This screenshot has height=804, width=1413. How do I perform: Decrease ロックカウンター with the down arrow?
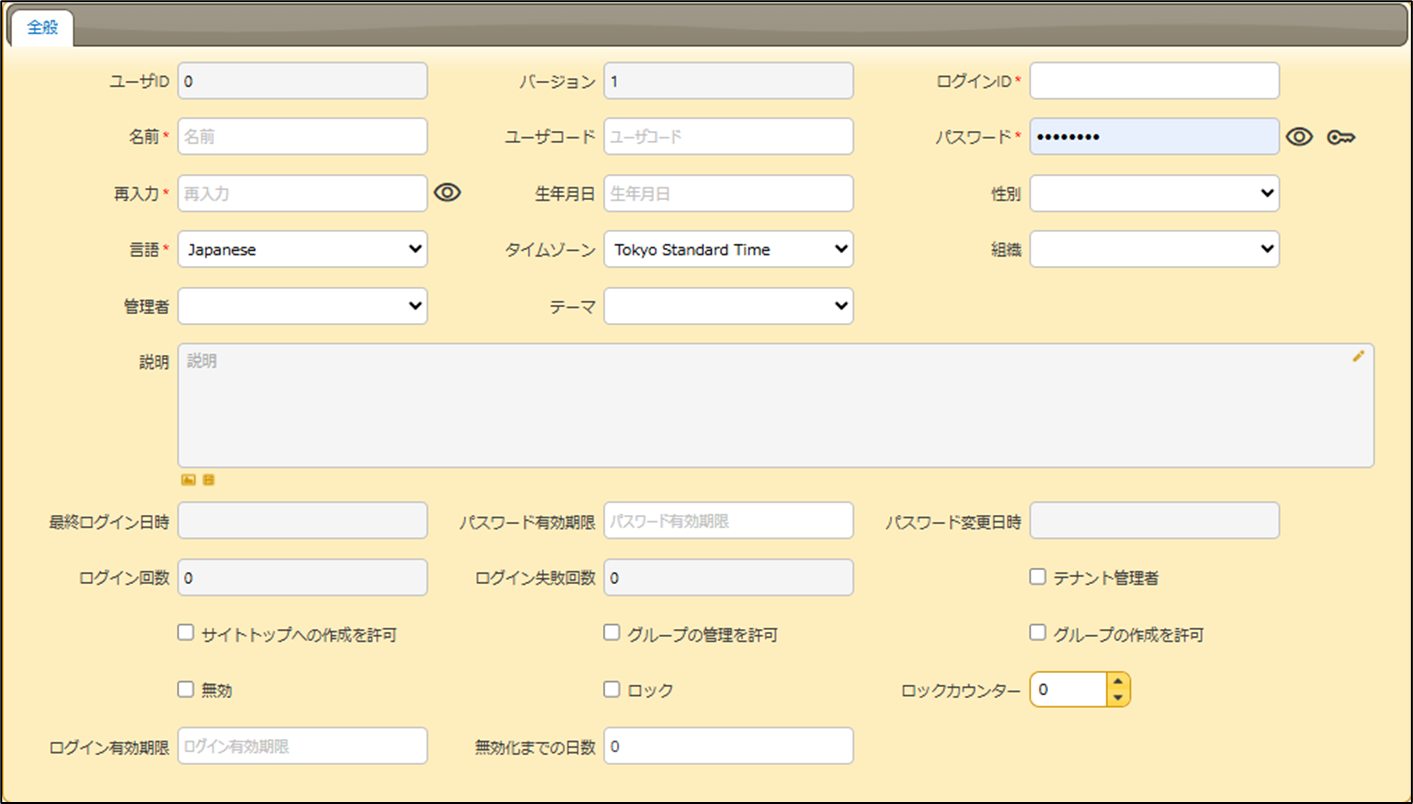click(x=1118, y=697)
